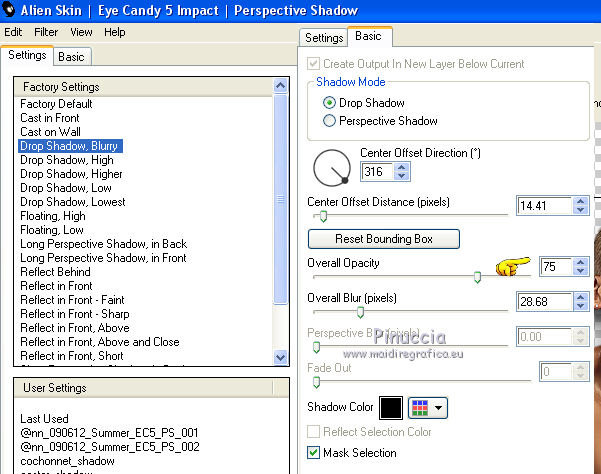Click Center Offset Distance value field
This screenshot has width=601, height=474.
point(545,206)
